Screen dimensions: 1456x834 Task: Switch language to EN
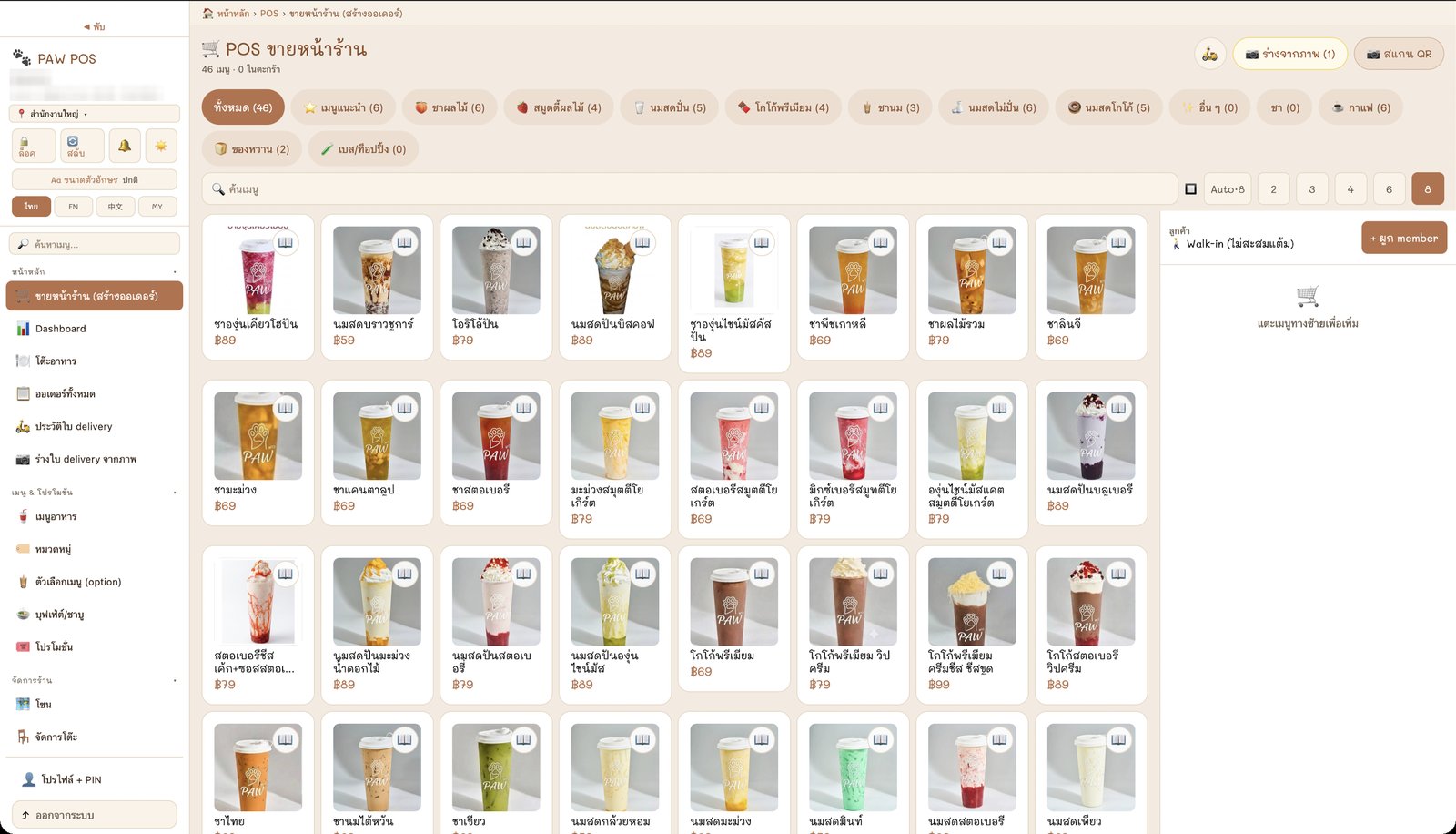point(73,207)
